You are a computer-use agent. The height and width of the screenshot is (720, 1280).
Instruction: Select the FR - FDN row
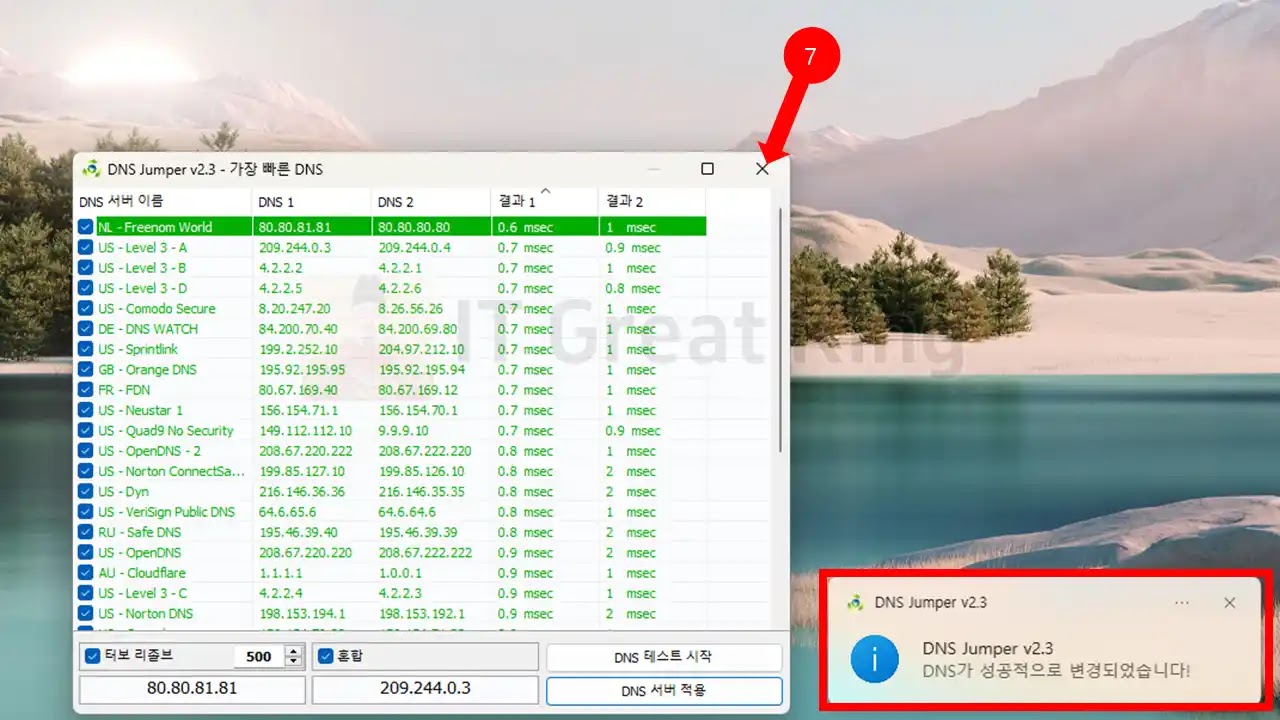click(x=391, y=390)
